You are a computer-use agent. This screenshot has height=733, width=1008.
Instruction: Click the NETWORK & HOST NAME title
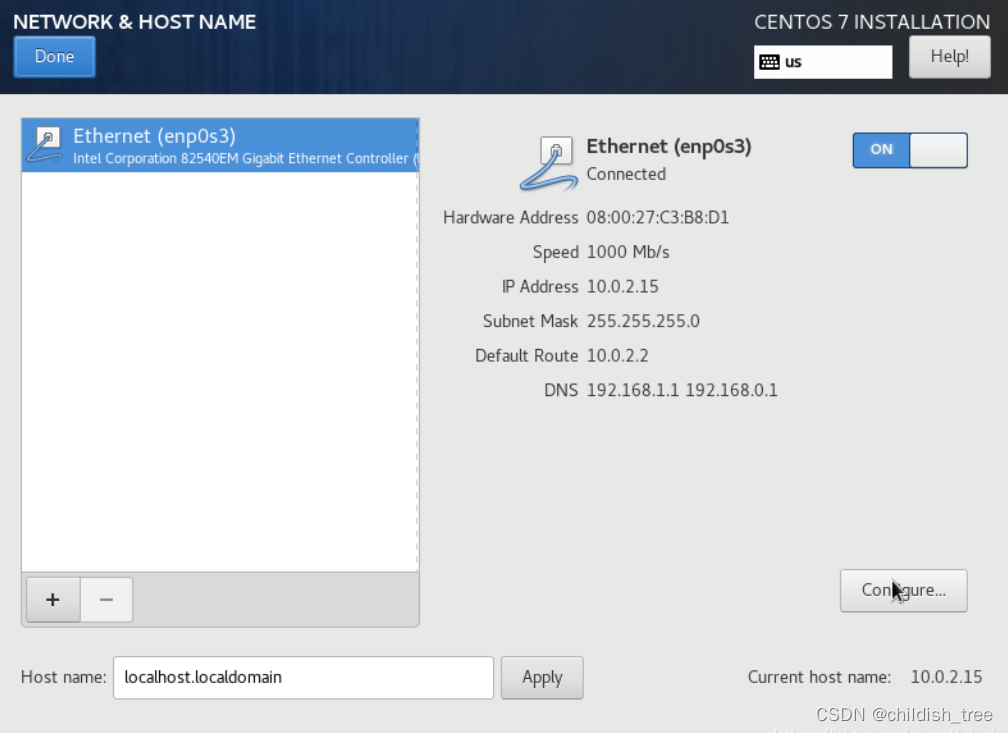(134, 22)
